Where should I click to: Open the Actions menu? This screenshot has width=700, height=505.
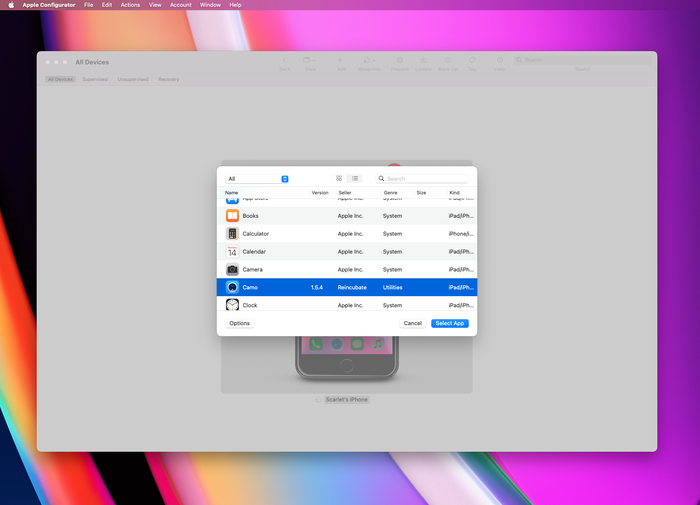pos(130,5)
